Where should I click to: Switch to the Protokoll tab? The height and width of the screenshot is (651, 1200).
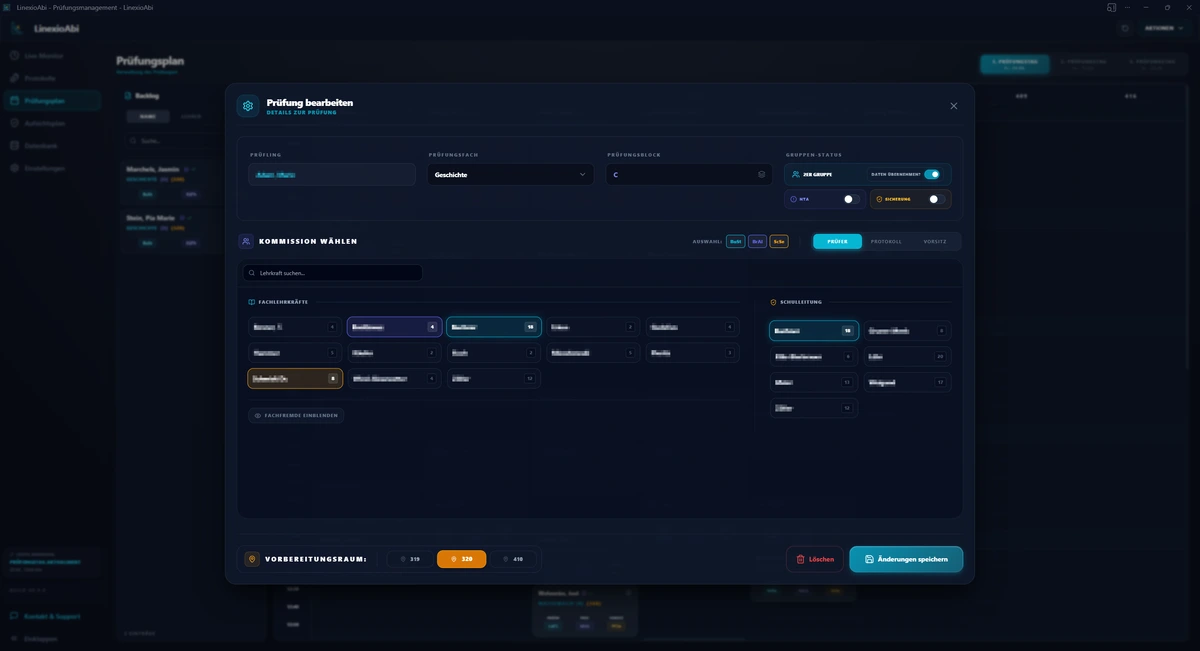click(886, 241)
